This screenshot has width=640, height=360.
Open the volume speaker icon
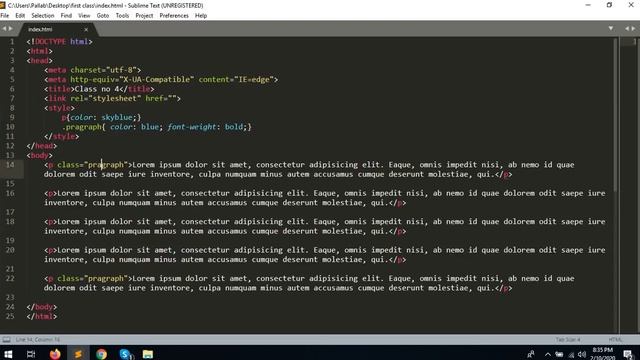(x=582, y=354)
